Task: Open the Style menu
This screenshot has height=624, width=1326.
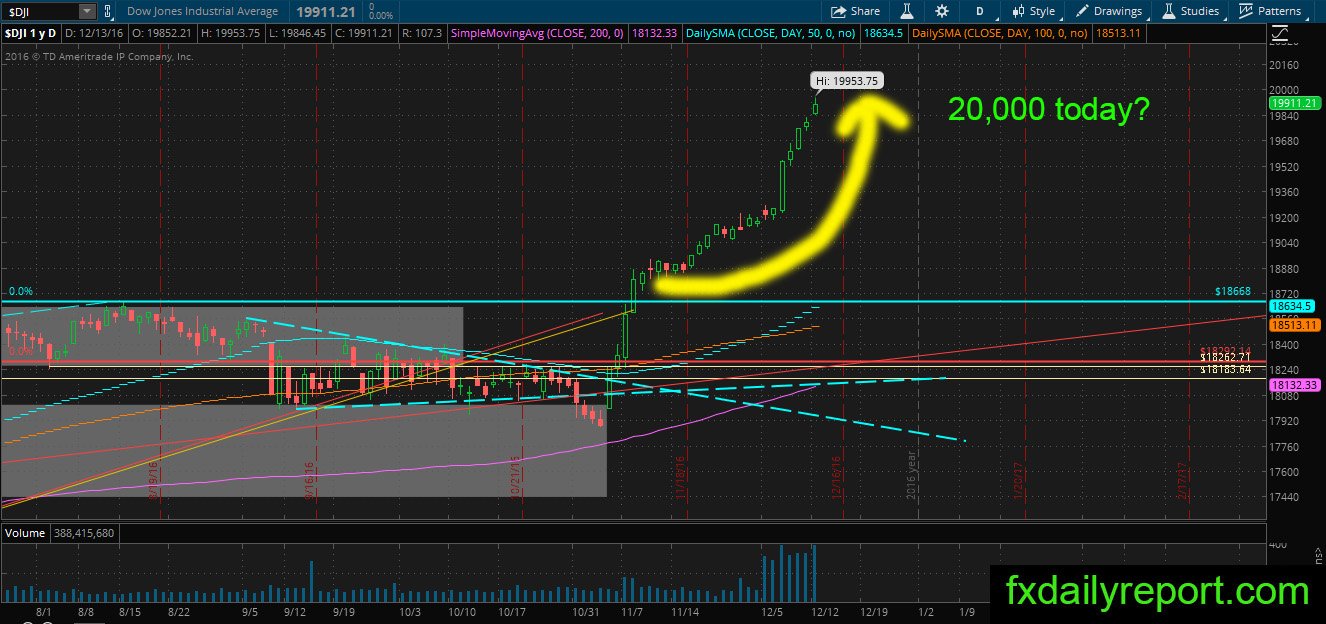Action: 1034,11
